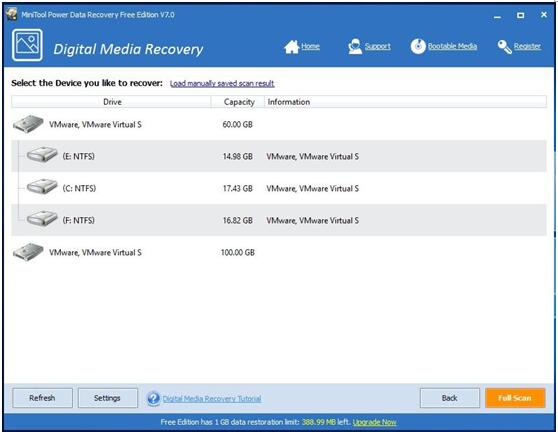Click the Support person icon
558x432 pixels.
point(355,47)
